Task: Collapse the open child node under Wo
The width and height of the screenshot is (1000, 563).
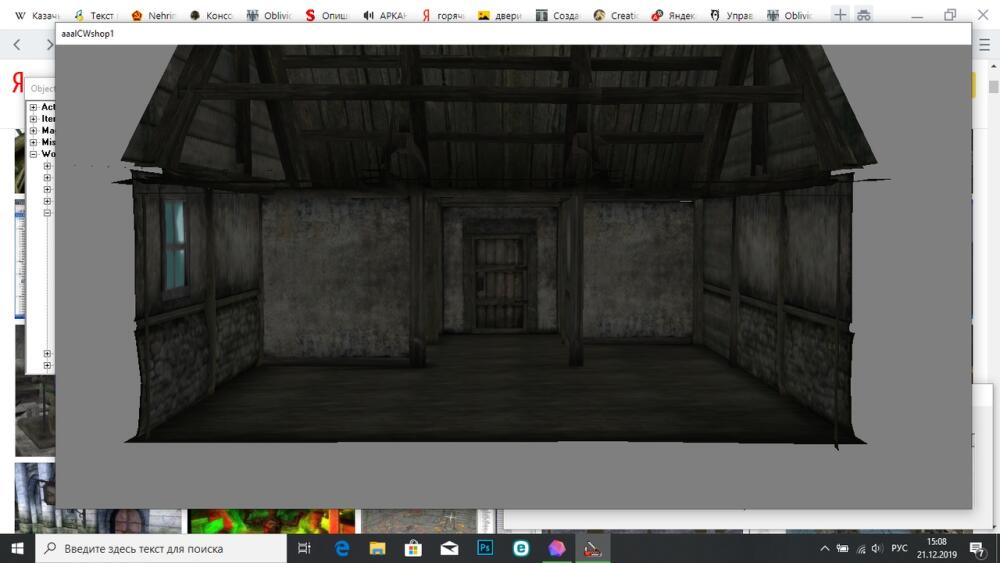Action: (47, 213)
